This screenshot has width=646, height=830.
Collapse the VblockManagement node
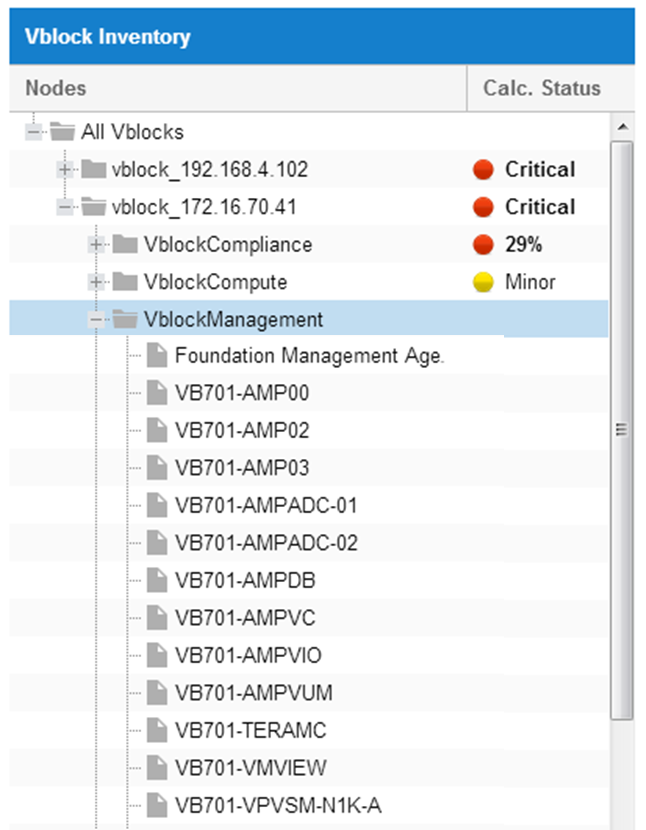(x=96, y=319)
